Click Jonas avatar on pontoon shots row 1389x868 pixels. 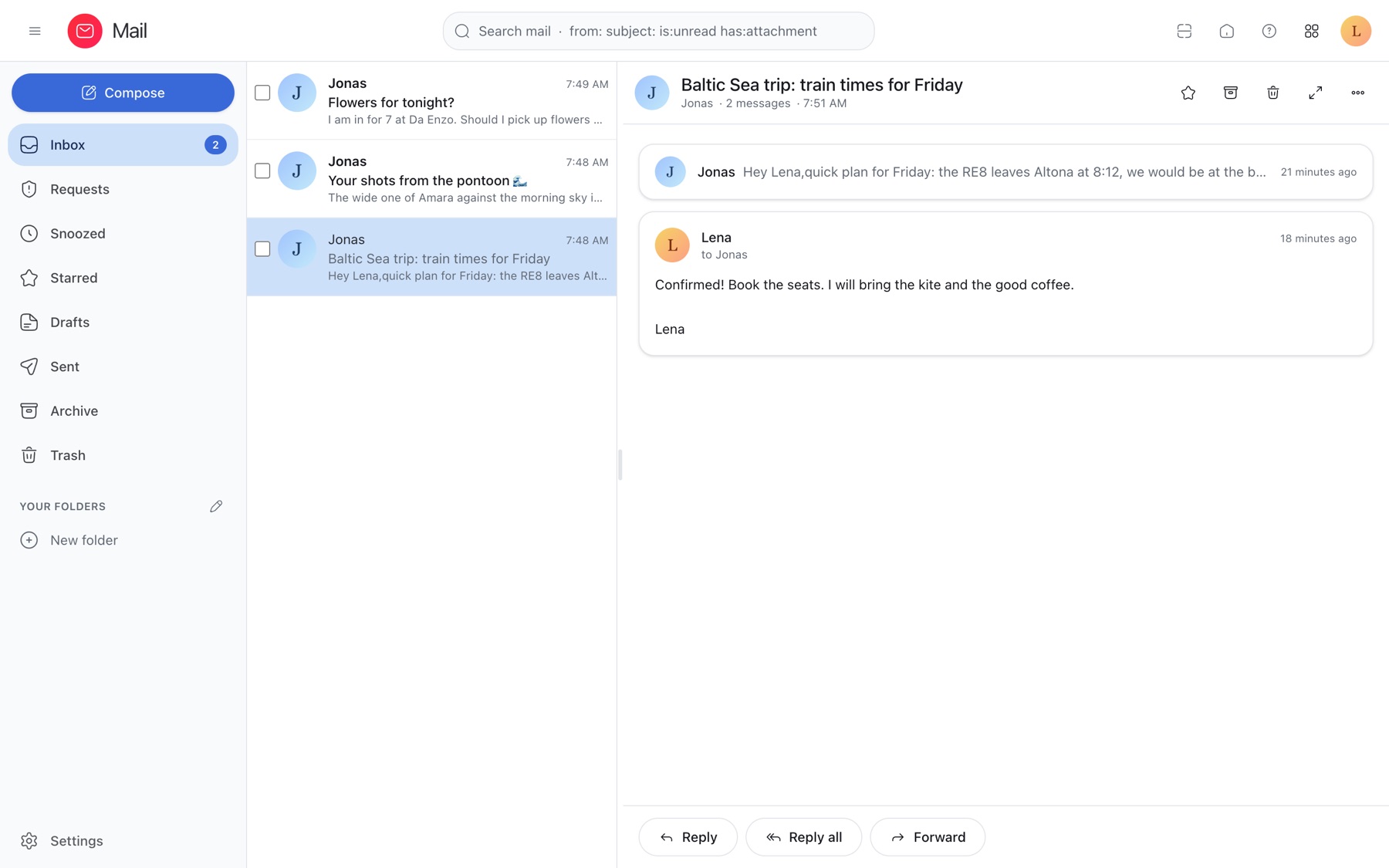click(297, 171)
